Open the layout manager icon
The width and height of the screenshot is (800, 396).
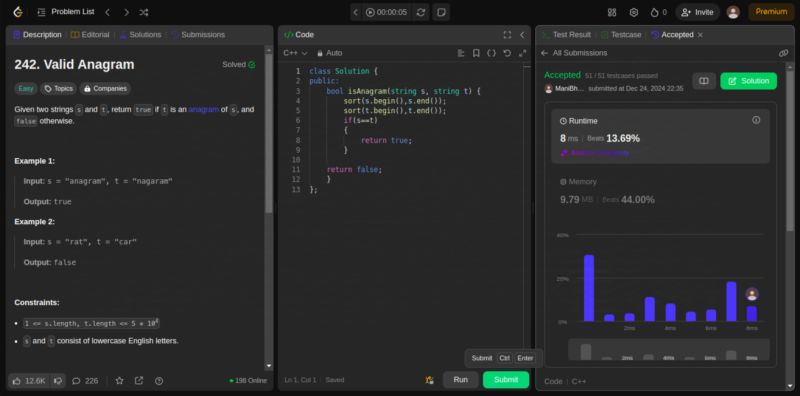612,12
